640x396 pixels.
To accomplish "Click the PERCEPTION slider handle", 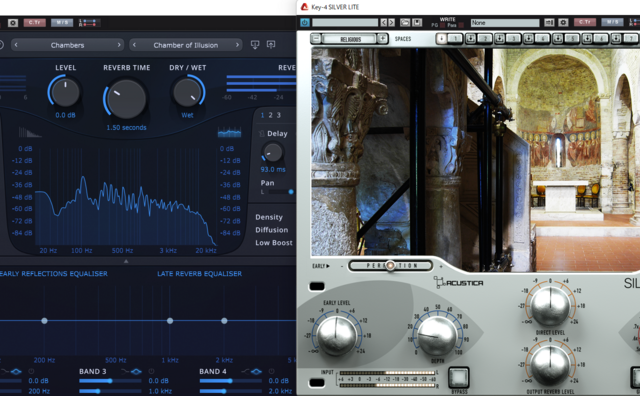I will point(390,266).
